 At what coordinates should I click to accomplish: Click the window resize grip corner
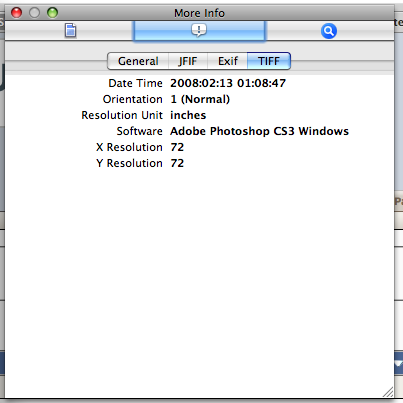click(388, 392)
